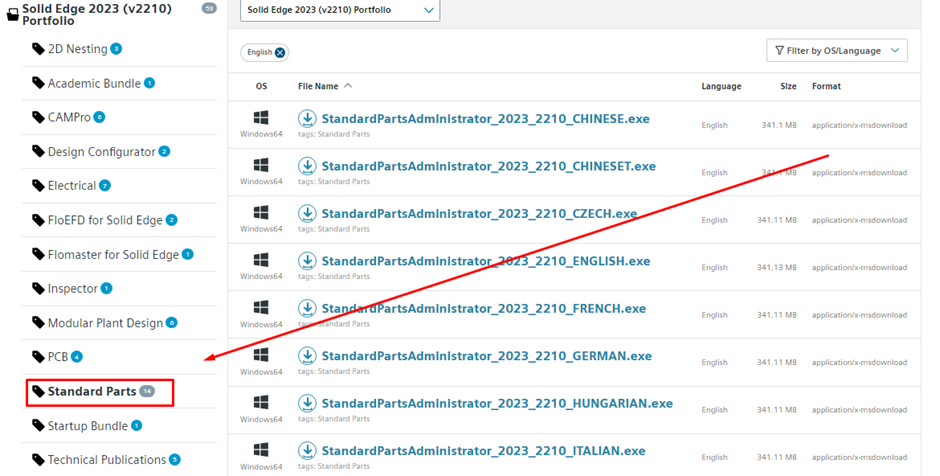Click Windows logo icon in CHINESE.exe row
Image resolution: width=940 pixels, height=476 pixels.
click(x=261, y=118)
